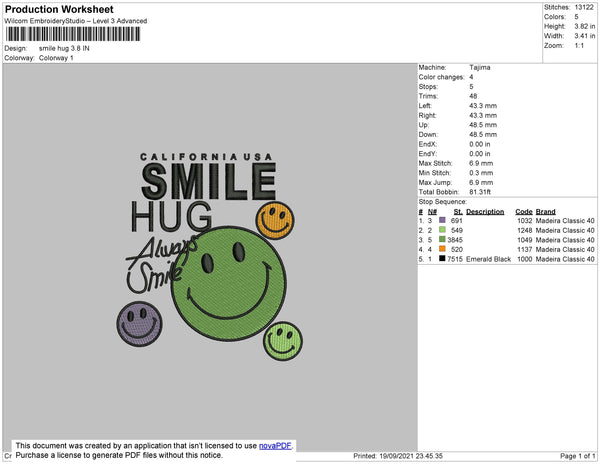Click the dark green swatch for code 1049

(x=442, y=239)
